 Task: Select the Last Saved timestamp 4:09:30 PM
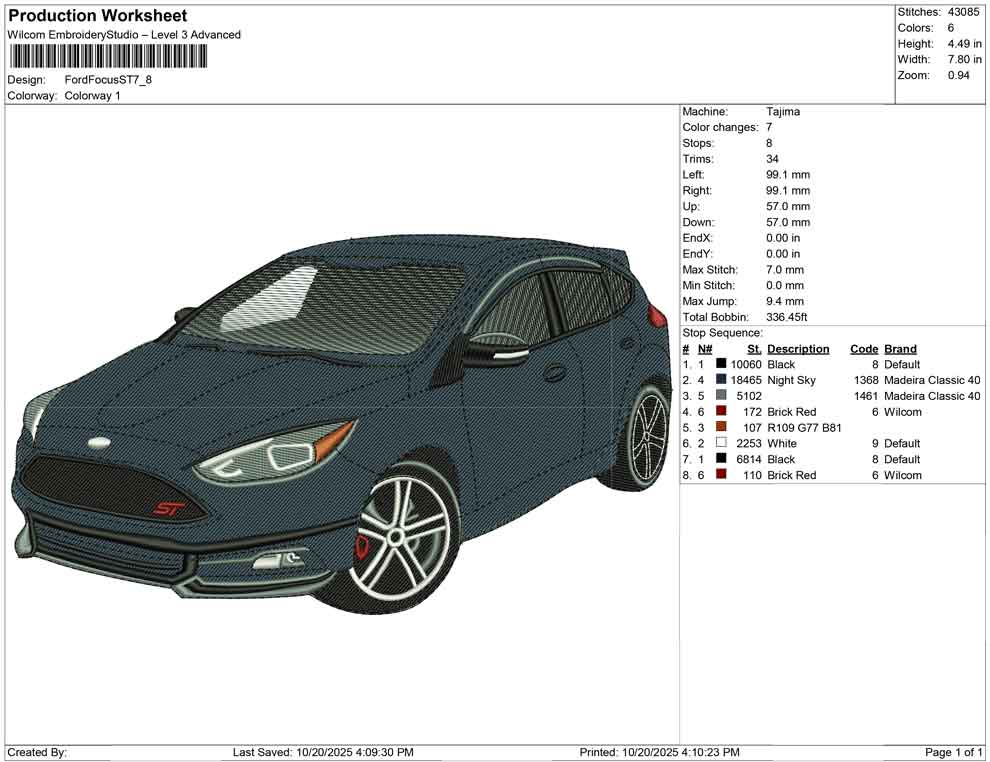pos(385,752)
